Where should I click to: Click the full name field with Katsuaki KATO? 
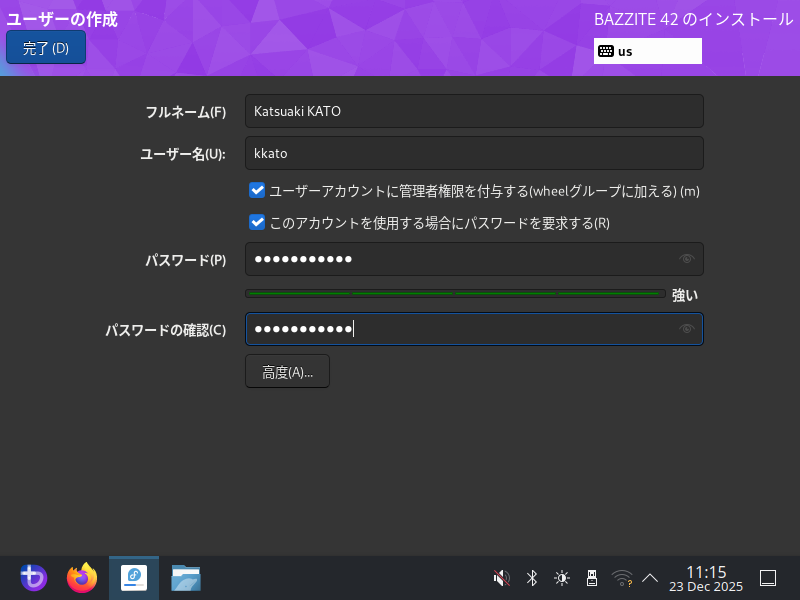coord(474,111)
